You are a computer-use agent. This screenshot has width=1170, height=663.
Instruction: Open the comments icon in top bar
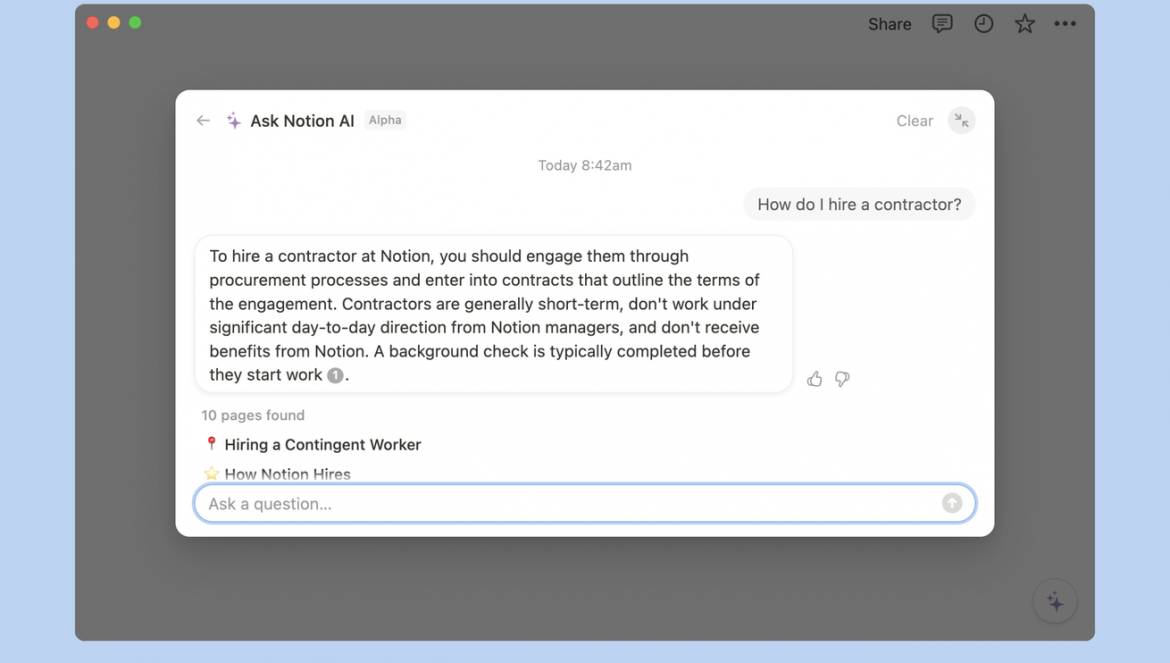pyautogui.click(x=942, y=24)
